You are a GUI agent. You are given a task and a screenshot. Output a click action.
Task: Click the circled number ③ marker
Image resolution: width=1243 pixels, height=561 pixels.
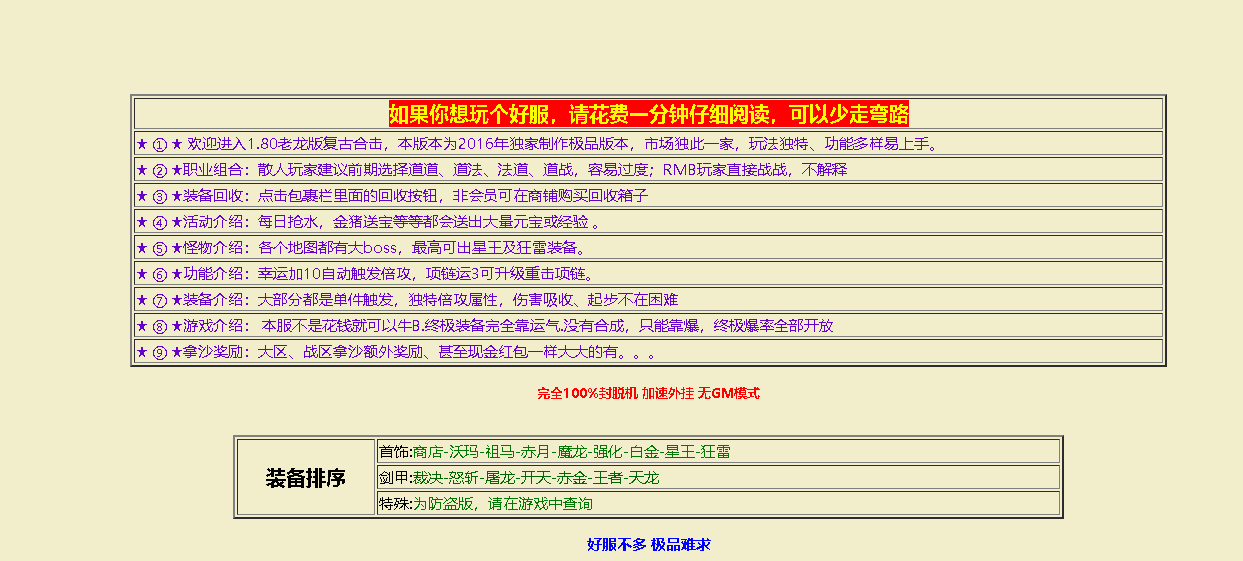tap(160, 196)
